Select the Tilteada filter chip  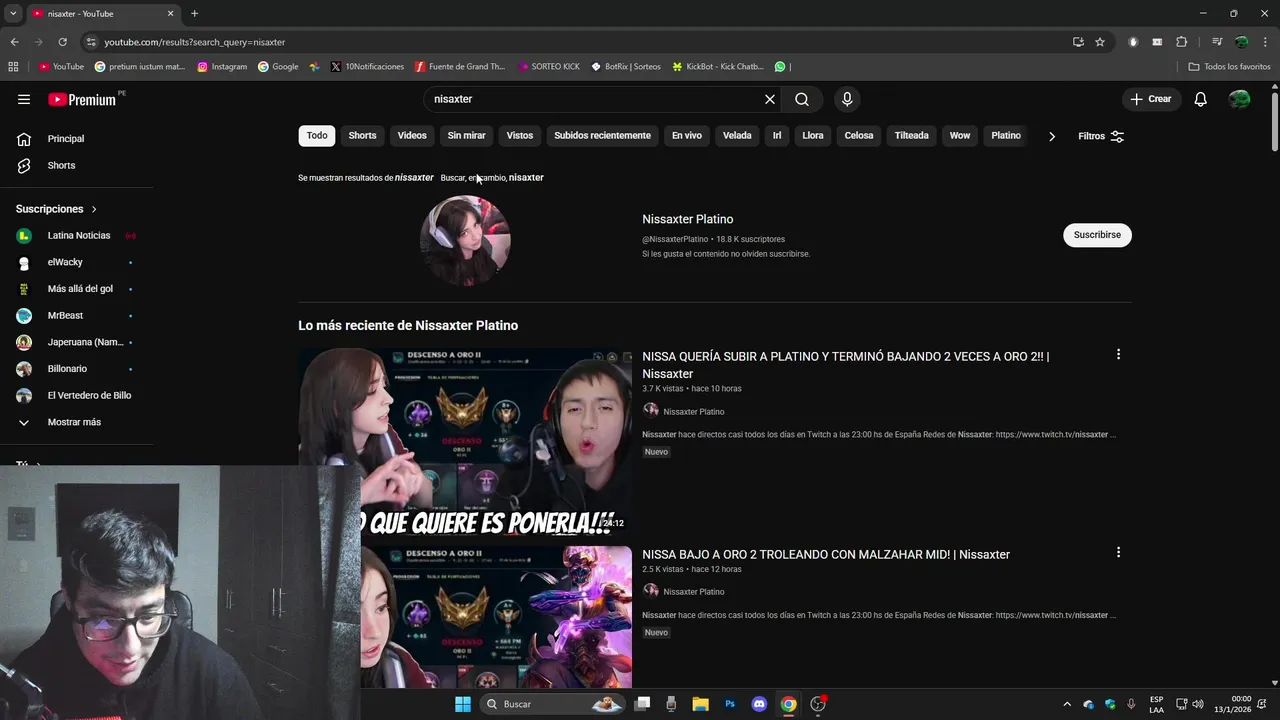click(x=911, y=136)
